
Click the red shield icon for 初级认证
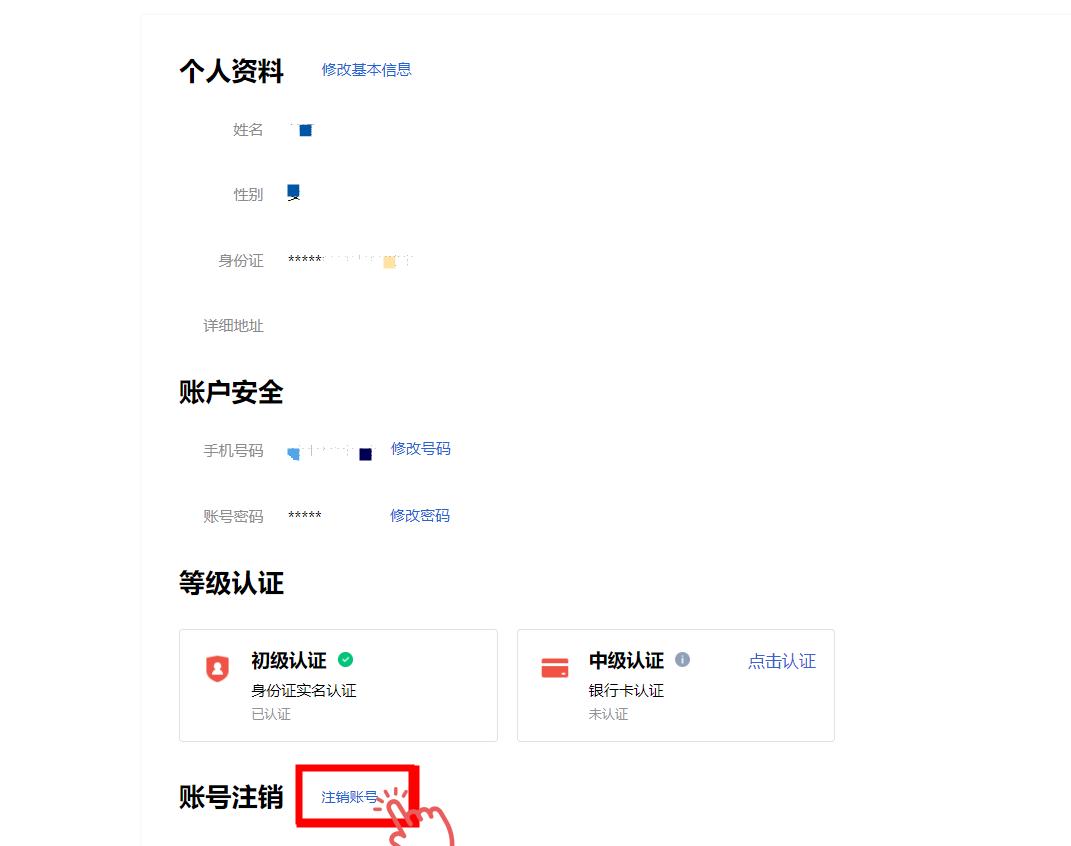click(217, 668)
